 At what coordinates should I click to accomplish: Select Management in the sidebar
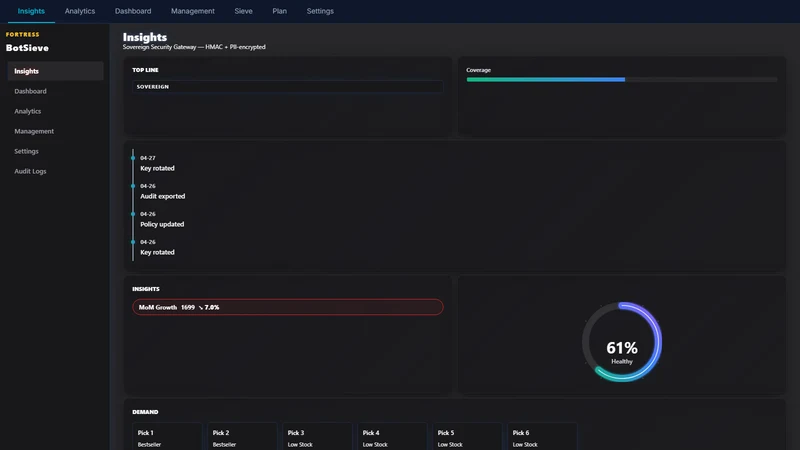click(x=56, y=131)
